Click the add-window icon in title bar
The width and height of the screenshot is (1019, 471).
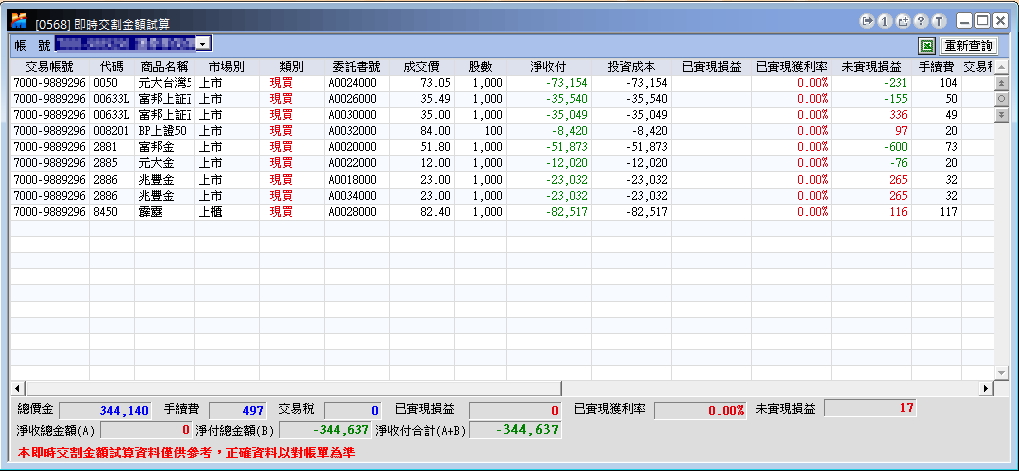click(x=903, y=20)
